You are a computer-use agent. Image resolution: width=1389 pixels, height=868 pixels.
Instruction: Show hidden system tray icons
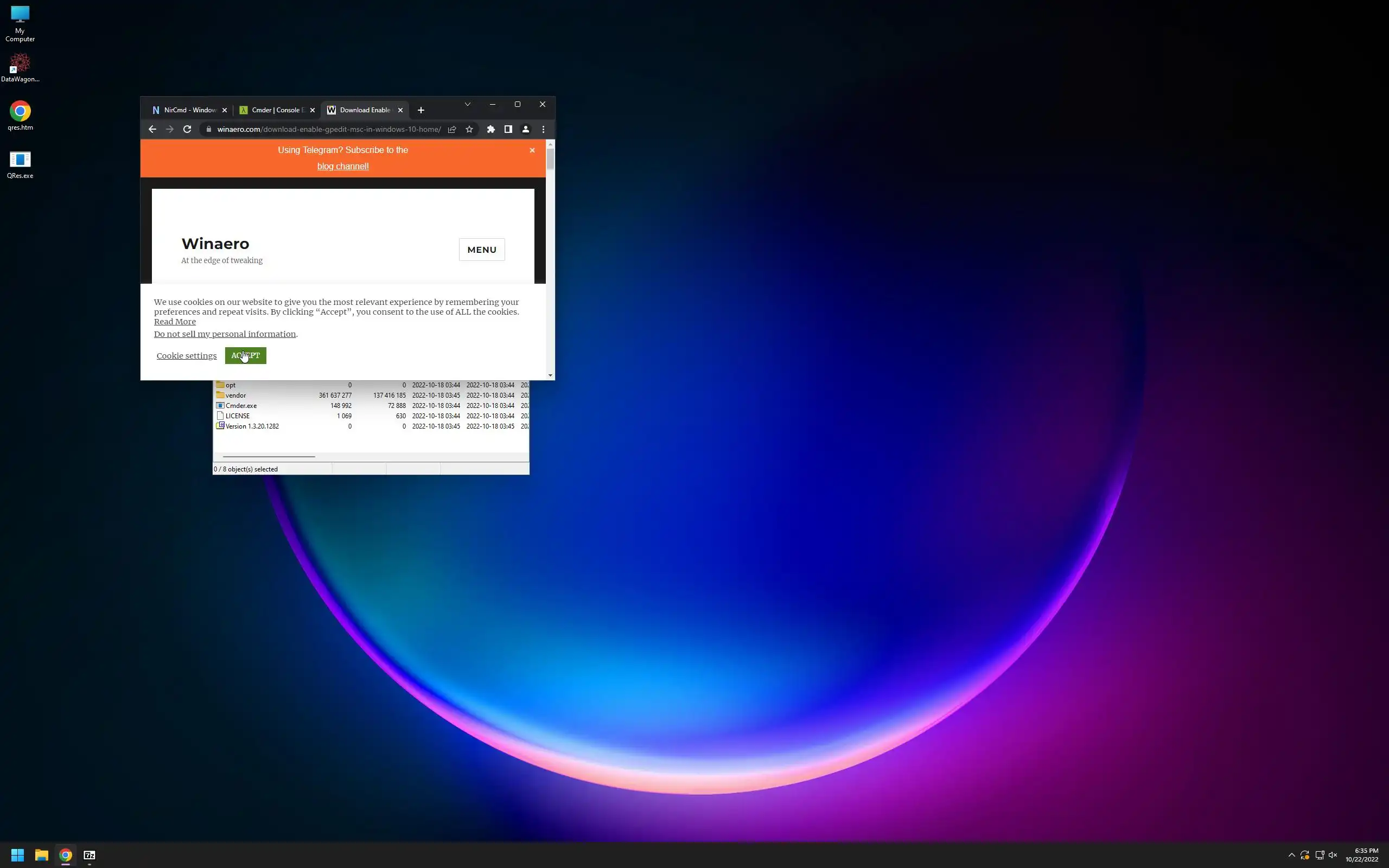(1291, 855)
